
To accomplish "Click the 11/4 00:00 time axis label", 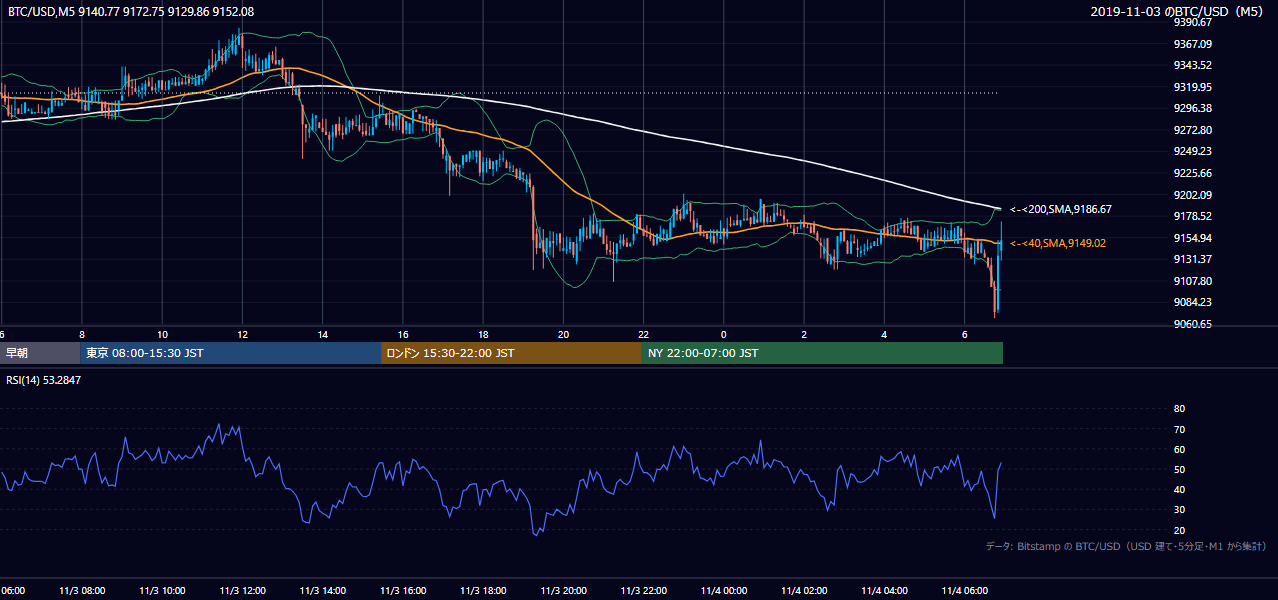I will tap(724, 590).
